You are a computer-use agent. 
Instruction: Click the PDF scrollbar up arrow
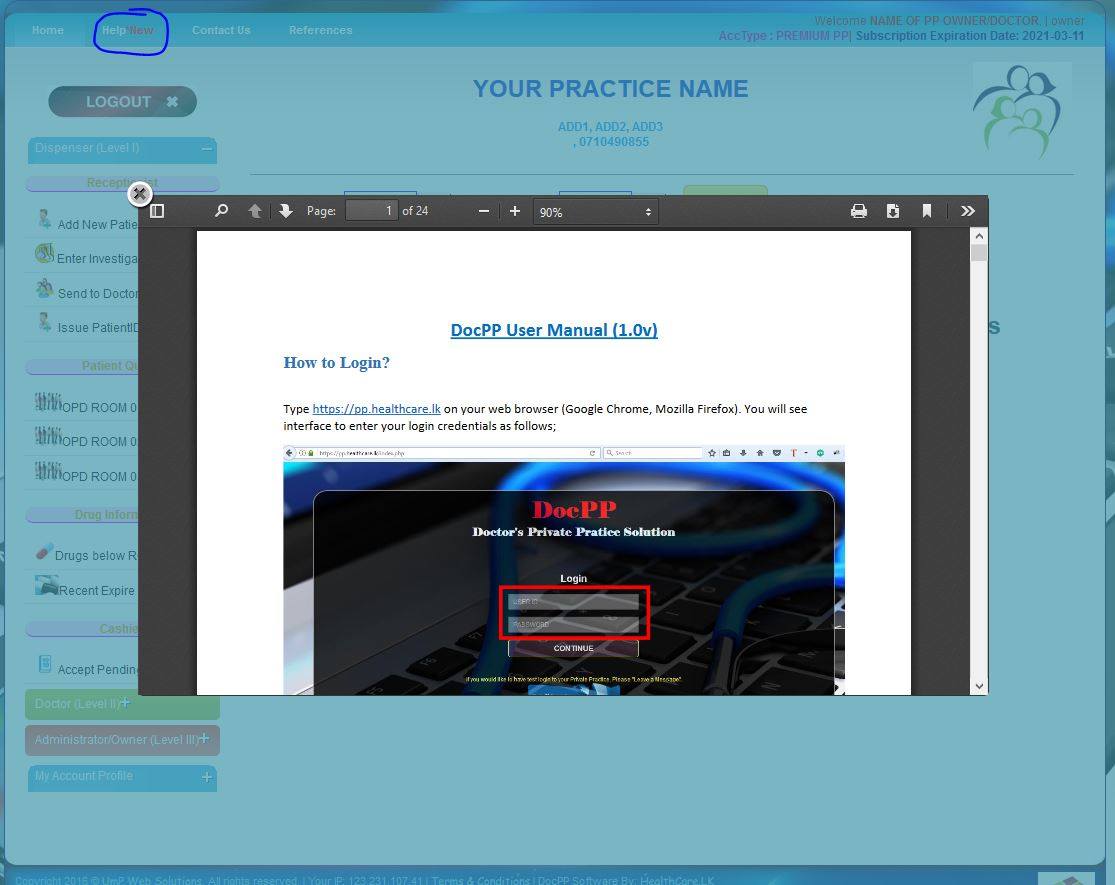979,236
